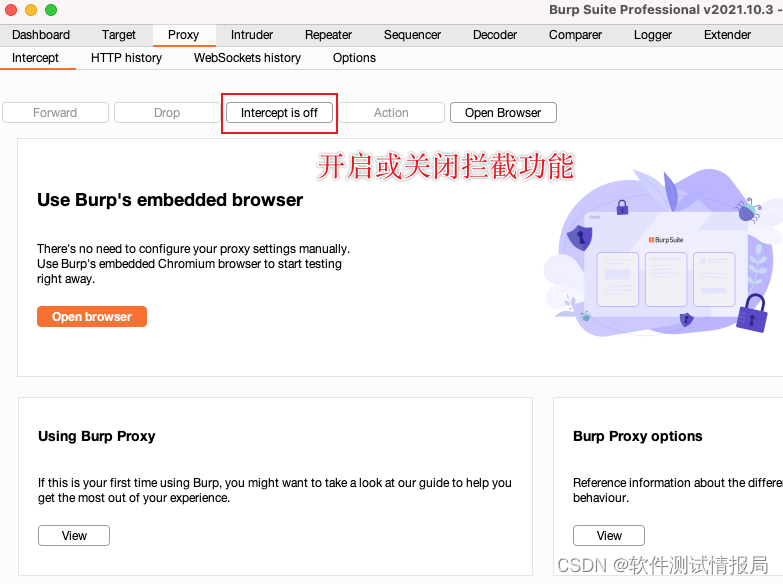Close the window with red button

point(11,9)
